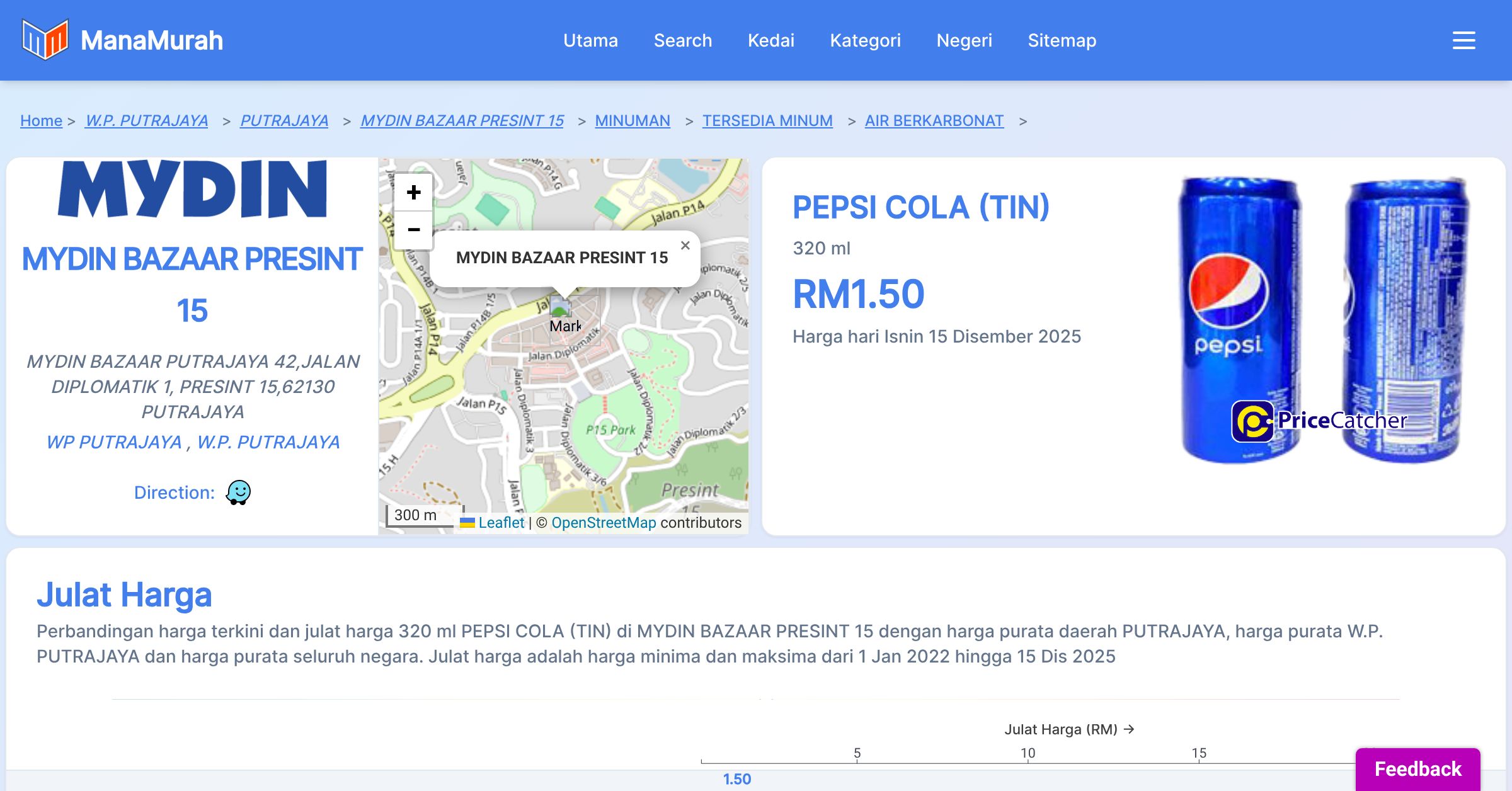Click the MYDIN store logo

point(192,189)
